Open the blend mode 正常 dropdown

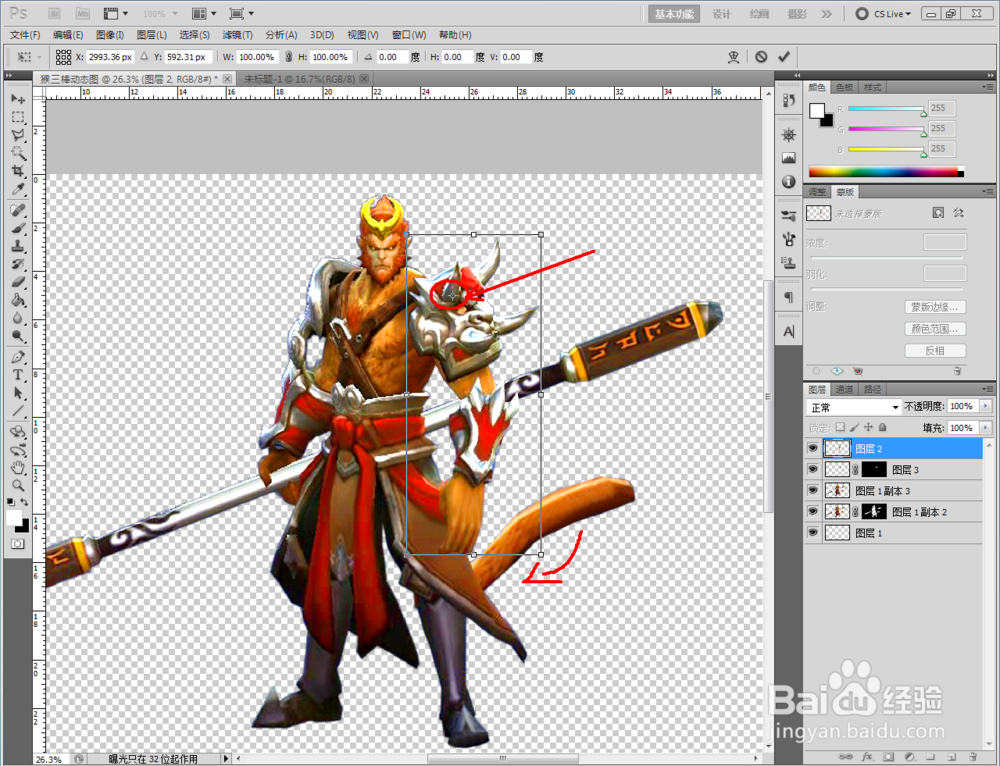[x=853, y=407]
